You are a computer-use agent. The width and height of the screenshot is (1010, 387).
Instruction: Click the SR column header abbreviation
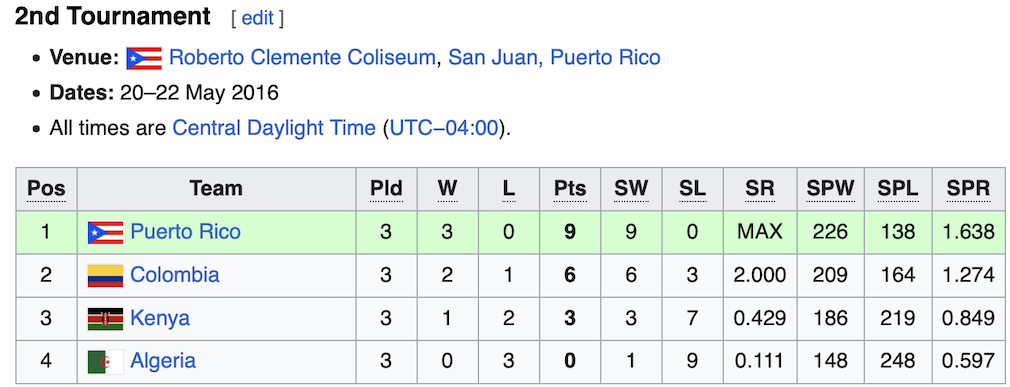(759, 189)
